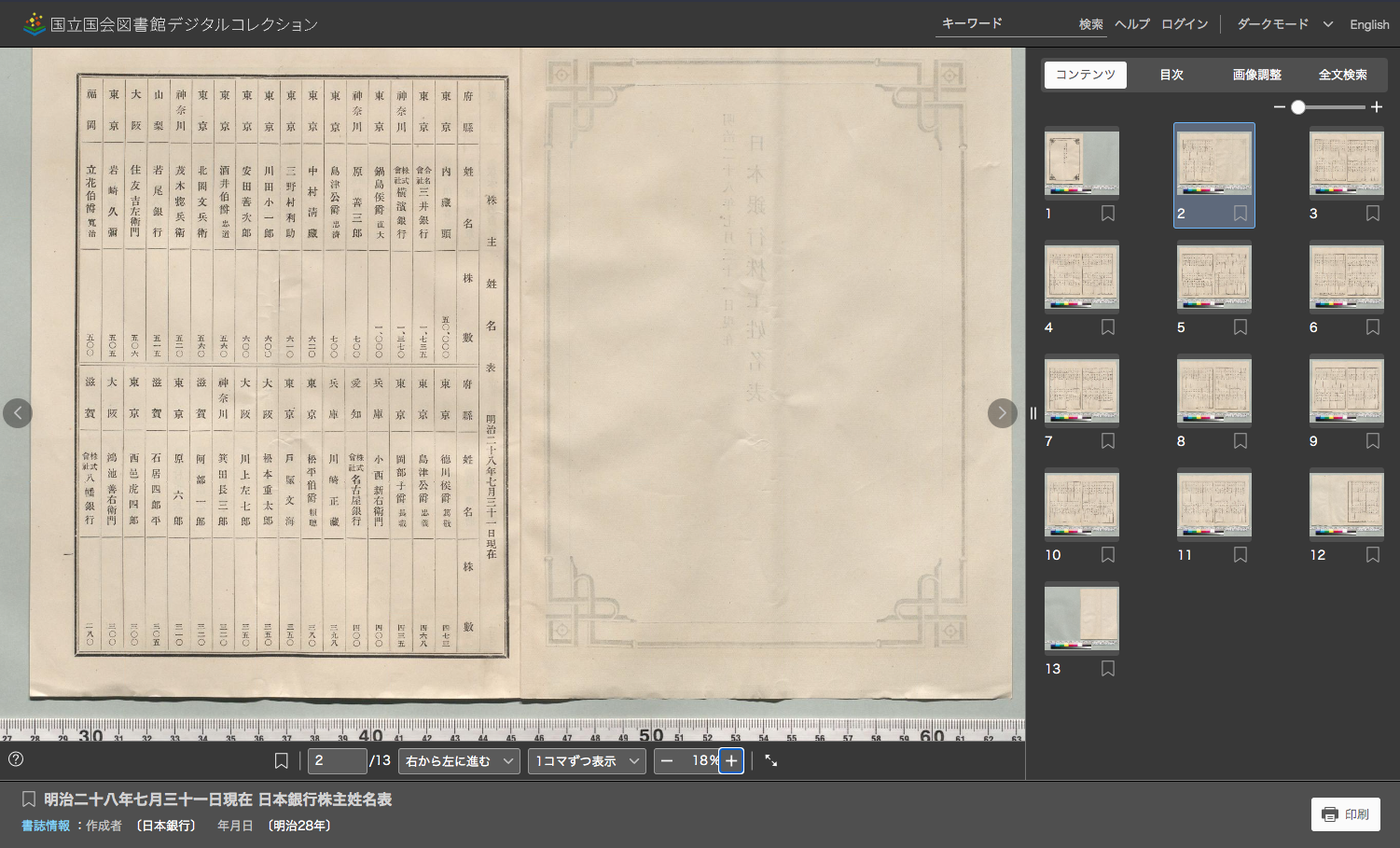Zoom in with the plus button
1400x848 pixels.
(x=731, y=761)
